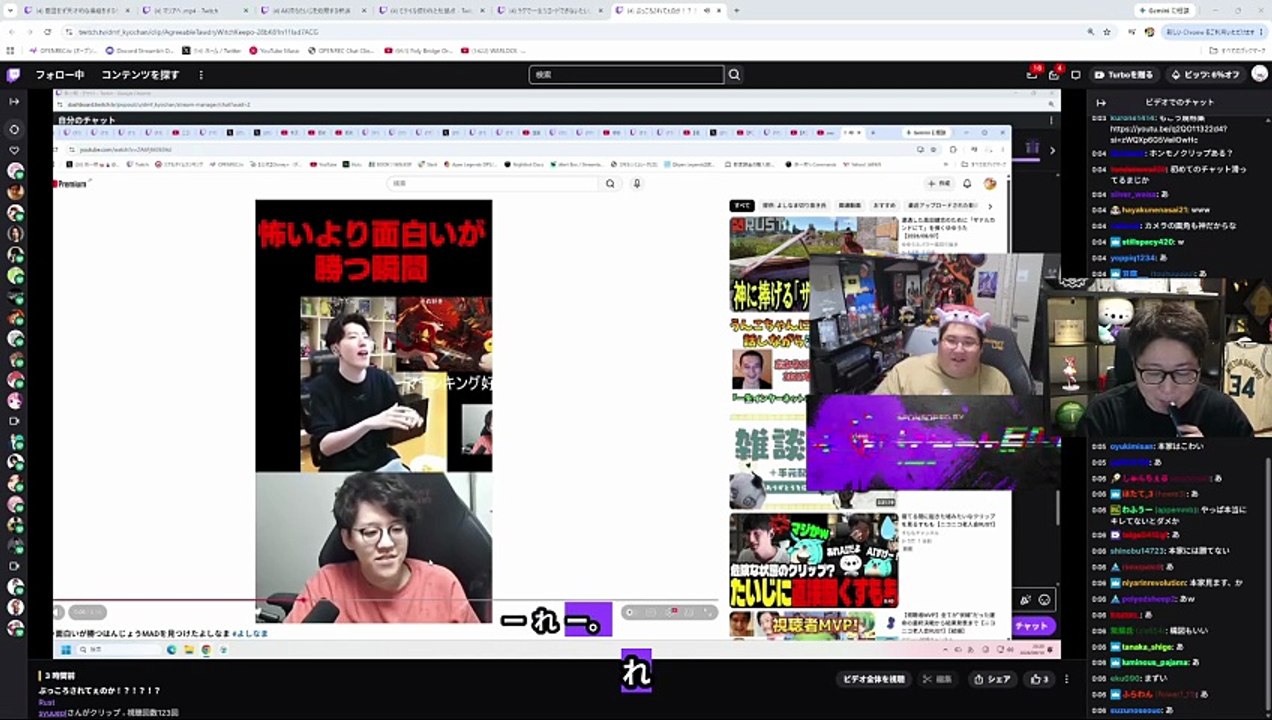The image size is (1272, 720).
Task: Click username eku090 in chat
Action: (x=1126, y=678)
